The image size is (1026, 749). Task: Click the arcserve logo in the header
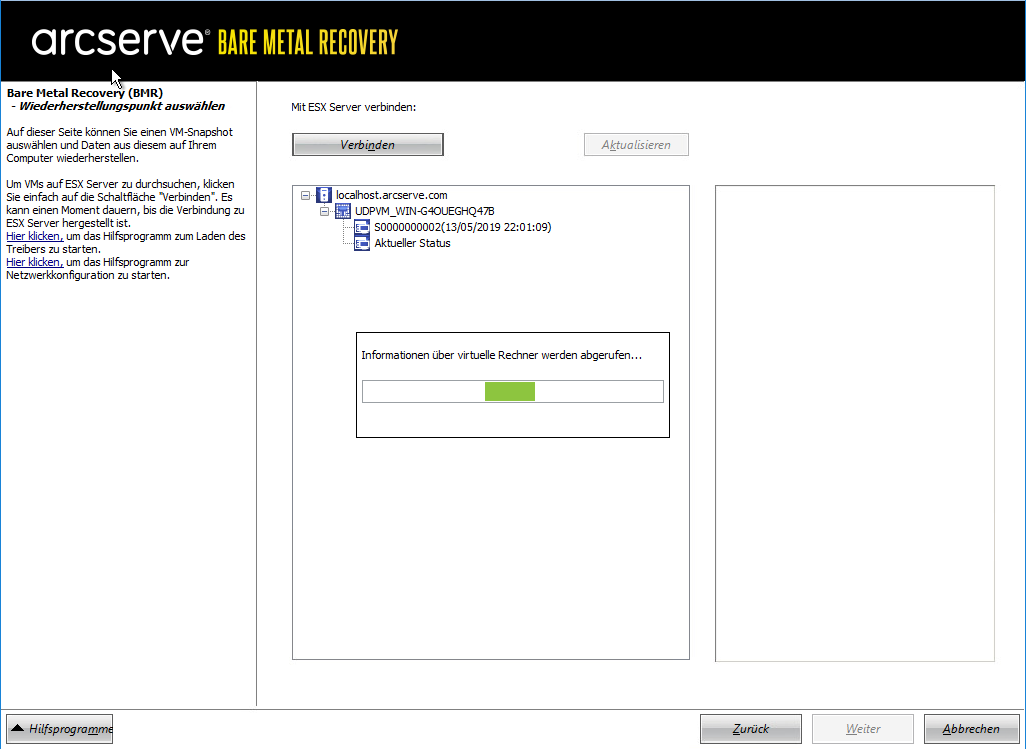click(121, 41)
